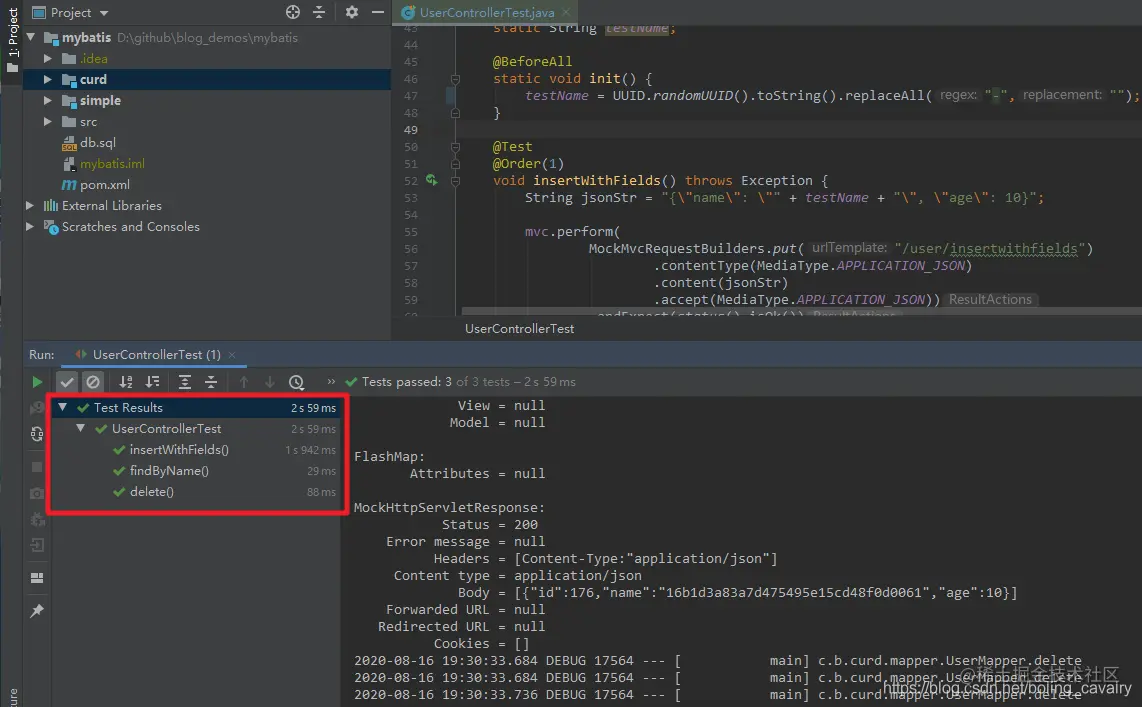The image size is (1142, 707).
Task: Close the UserControllerTest (1) run tab
Action: (232, 355)
